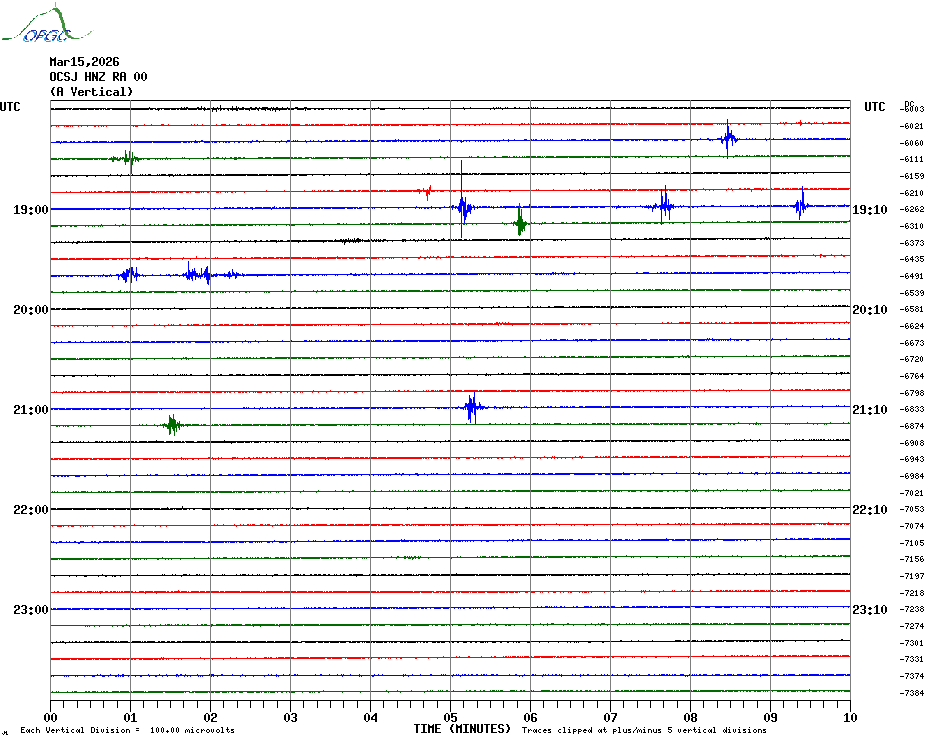Select the Mar15,2026 date heading
930x744 pixels.
coord(84,62)
